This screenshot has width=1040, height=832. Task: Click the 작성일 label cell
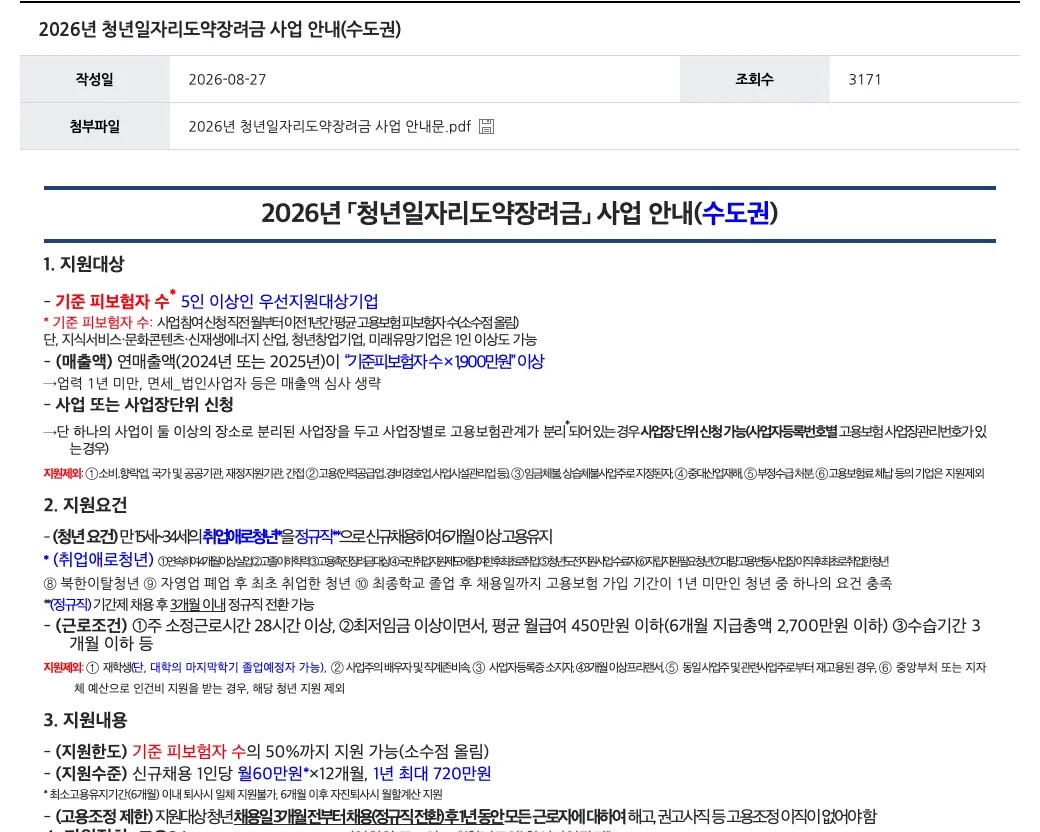coord(95,79)
